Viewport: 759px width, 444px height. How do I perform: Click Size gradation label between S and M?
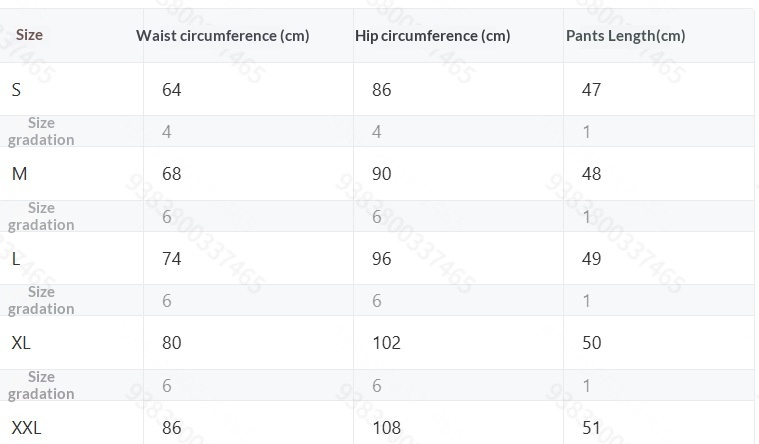coord(41,131)
